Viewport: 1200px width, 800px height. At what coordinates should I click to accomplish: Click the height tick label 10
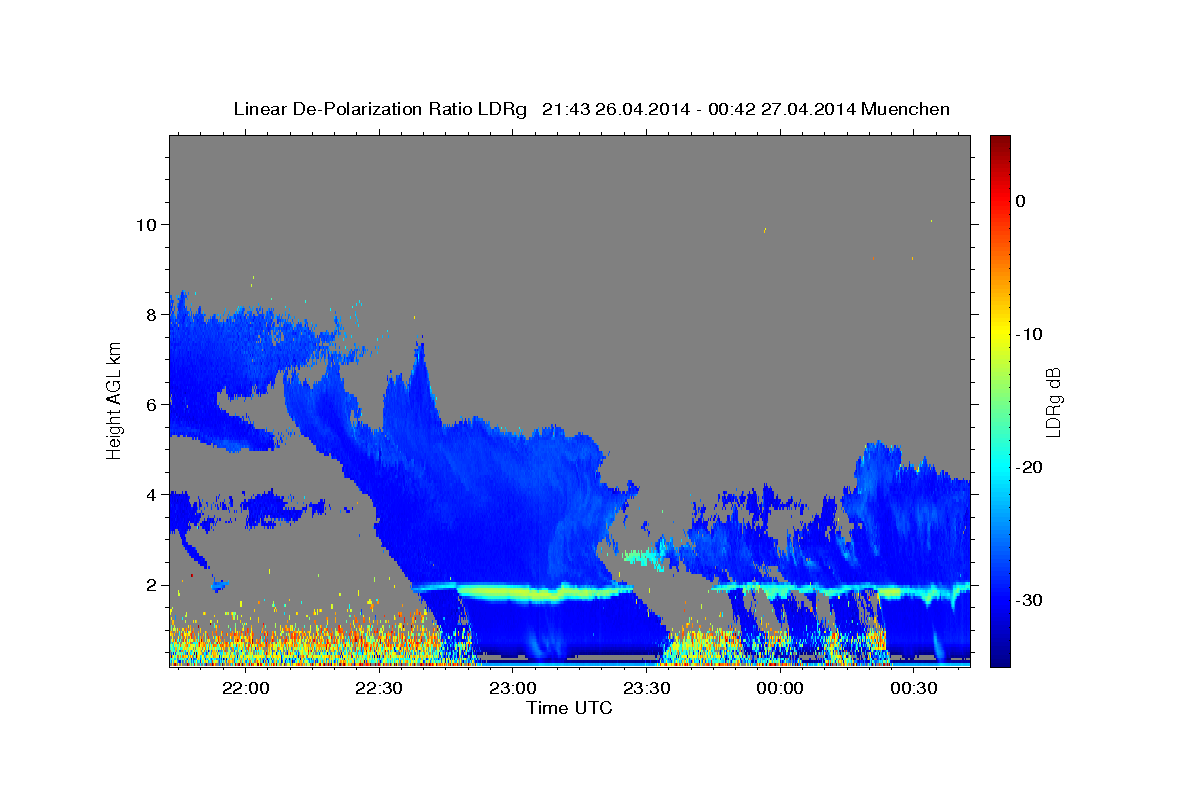145,224
